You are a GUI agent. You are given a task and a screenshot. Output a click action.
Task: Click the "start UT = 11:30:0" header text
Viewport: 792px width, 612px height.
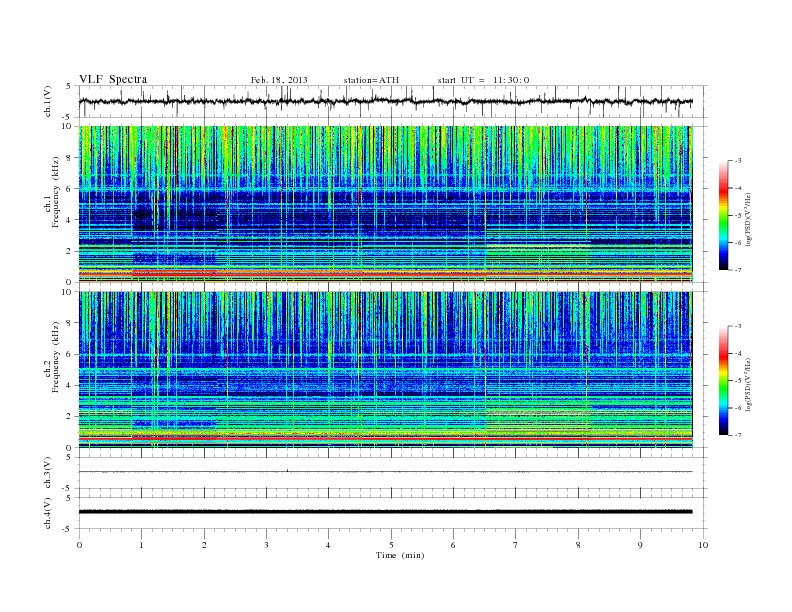(x=483, y=80)
